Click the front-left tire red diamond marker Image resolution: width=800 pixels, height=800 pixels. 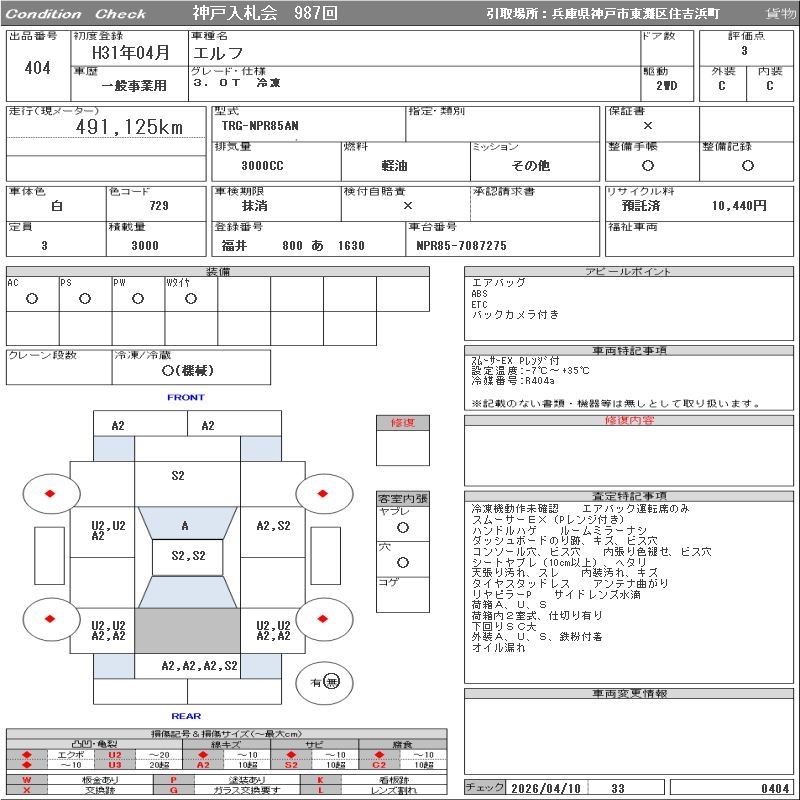pyautogui.click(x=48, y=492)
